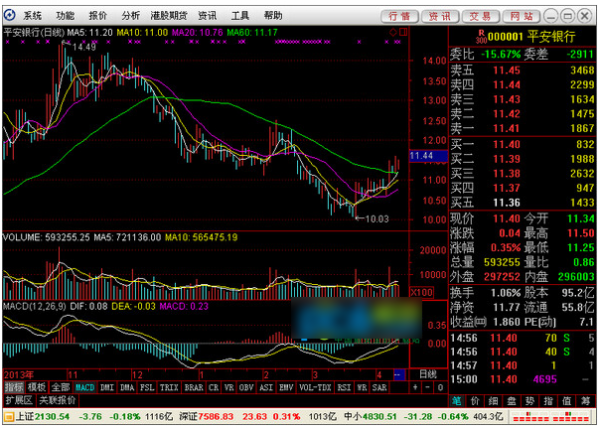Click the 12 month marker on date axis

(x=137, y=375)
